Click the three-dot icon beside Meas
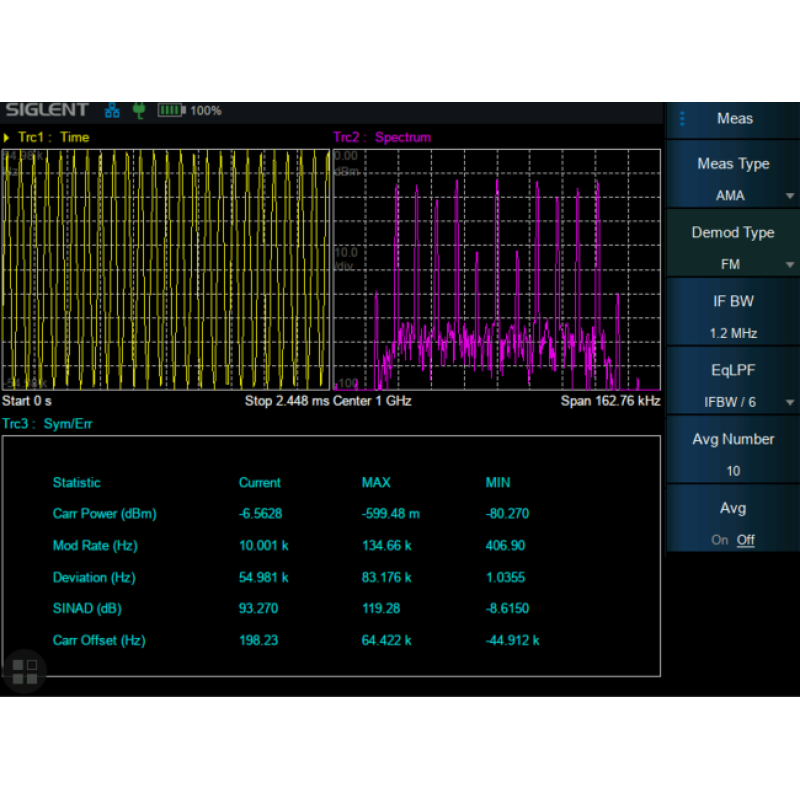 tap(682, 119)
